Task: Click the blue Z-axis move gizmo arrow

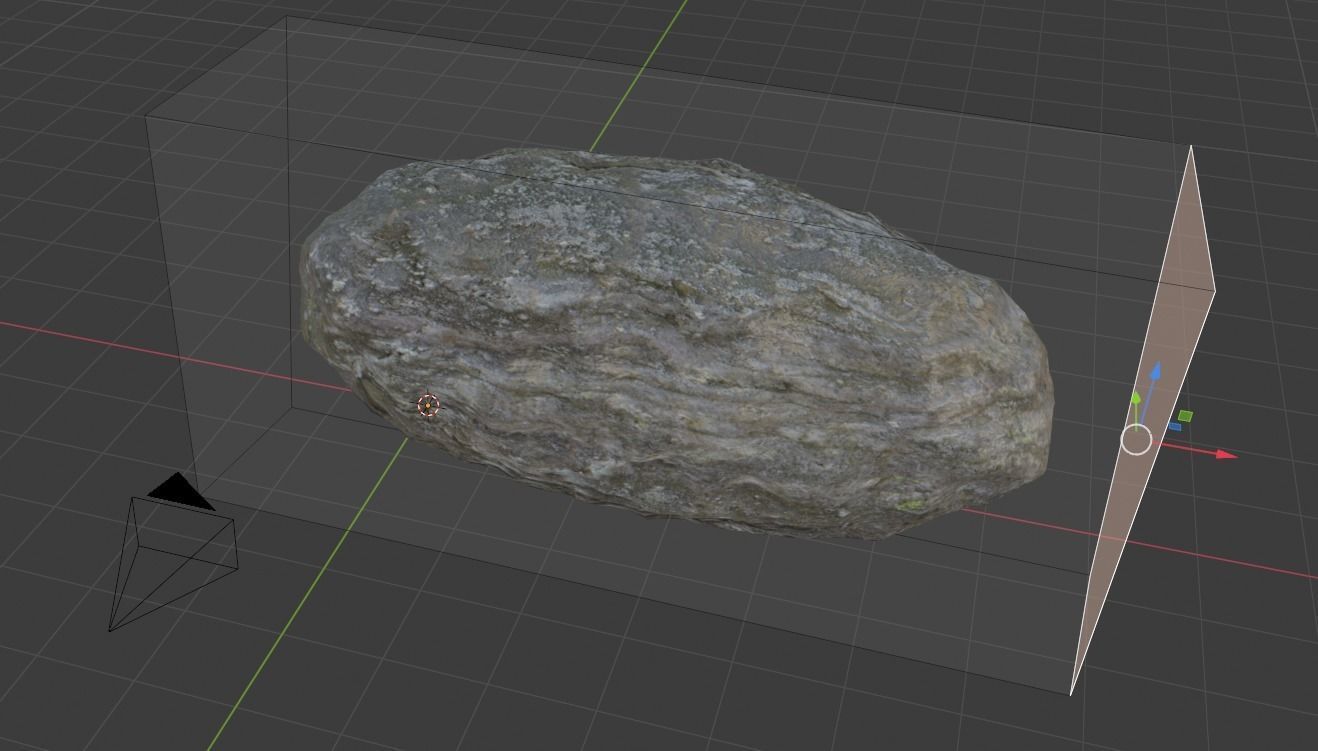Action: (x=1155, y=373)
